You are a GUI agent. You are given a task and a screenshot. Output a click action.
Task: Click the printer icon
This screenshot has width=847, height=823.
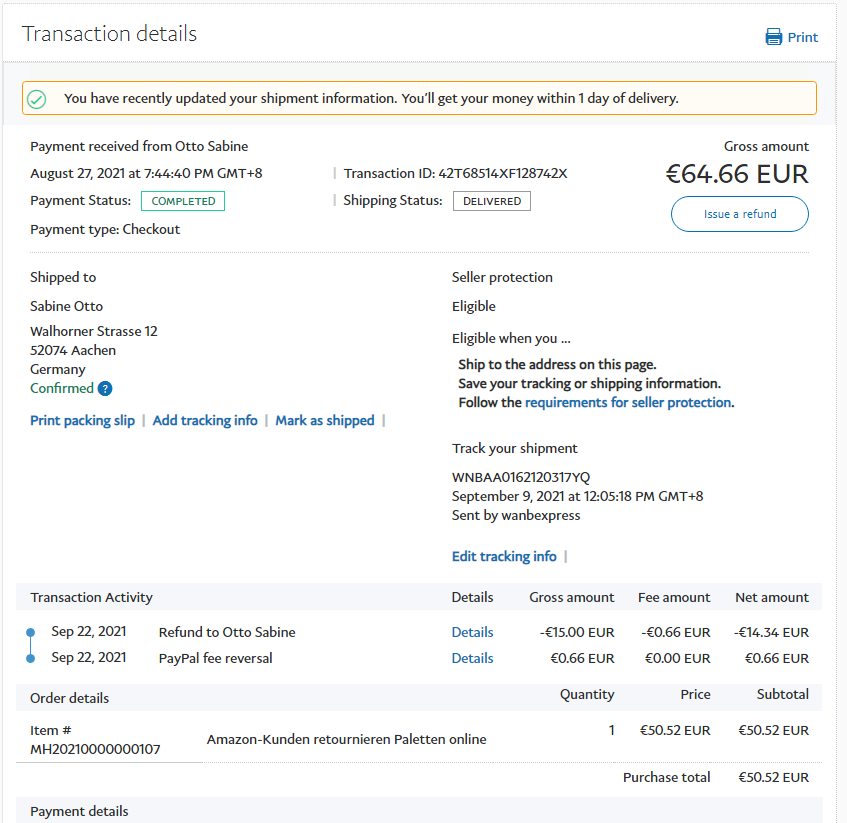pos(773,37)
